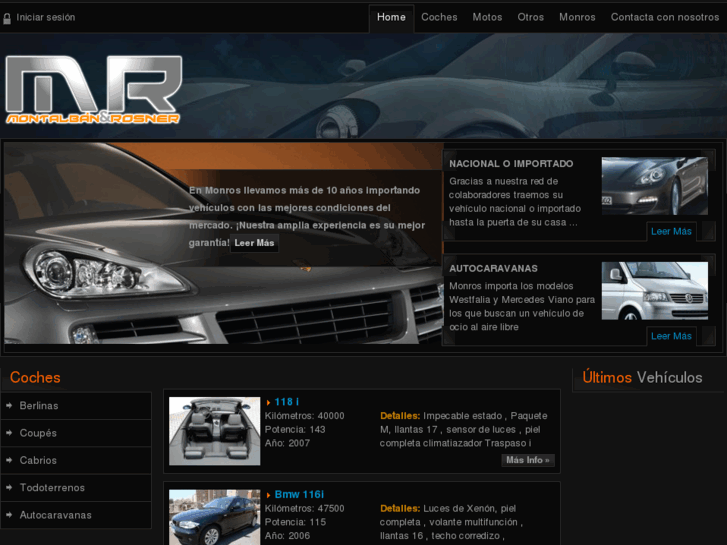Select Berlinas category in sidebar
Viewport: 727px width, 545px height.
click(76, 406)
